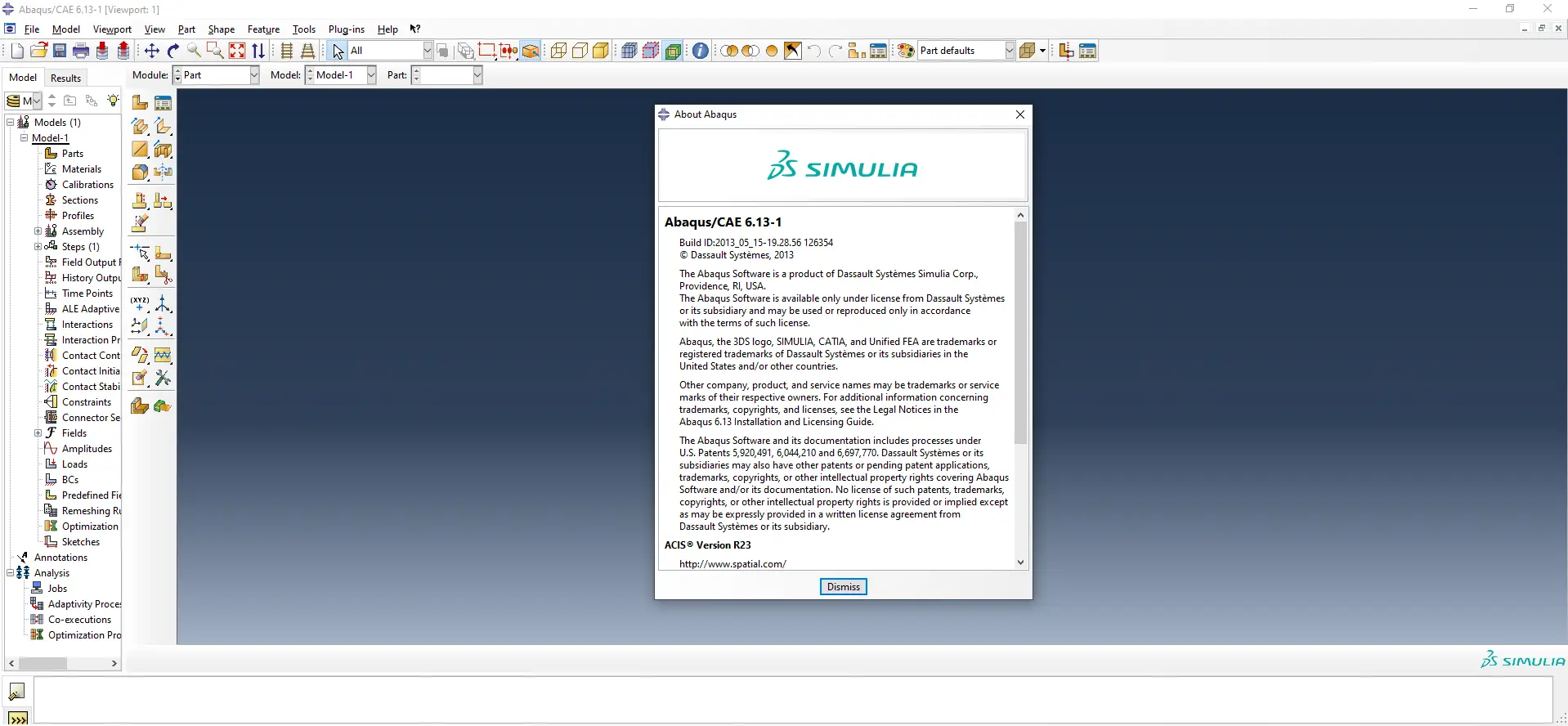Close the About Abaqus dialog with X
Screen dimensions: 1568x726
coord(1019,114)
